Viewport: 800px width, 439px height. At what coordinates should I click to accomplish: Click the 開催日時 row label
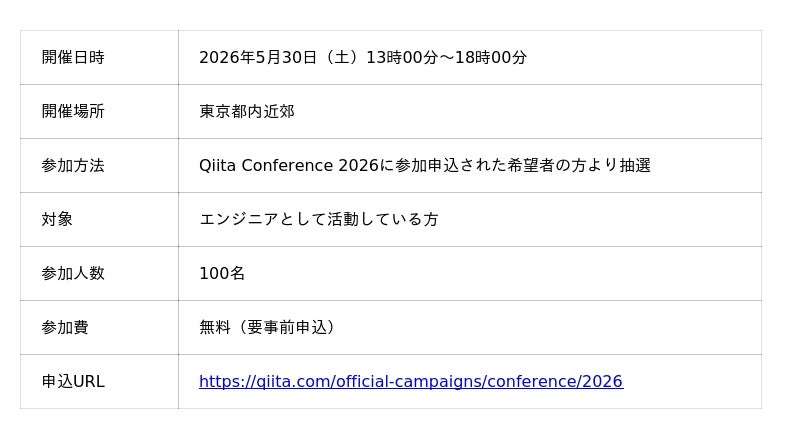coord(73,57)
